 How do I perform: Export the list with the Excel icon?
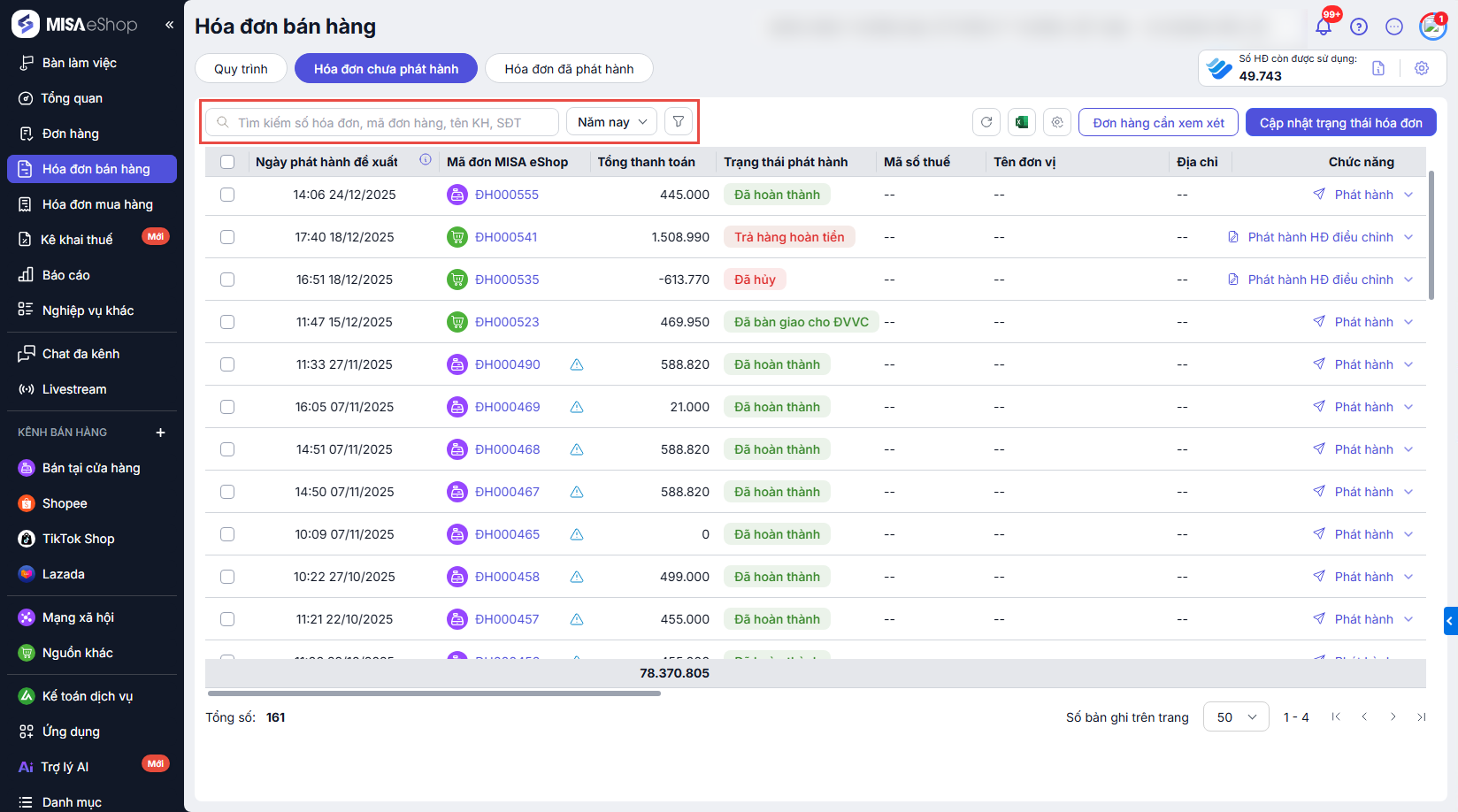pos(1022,122)
